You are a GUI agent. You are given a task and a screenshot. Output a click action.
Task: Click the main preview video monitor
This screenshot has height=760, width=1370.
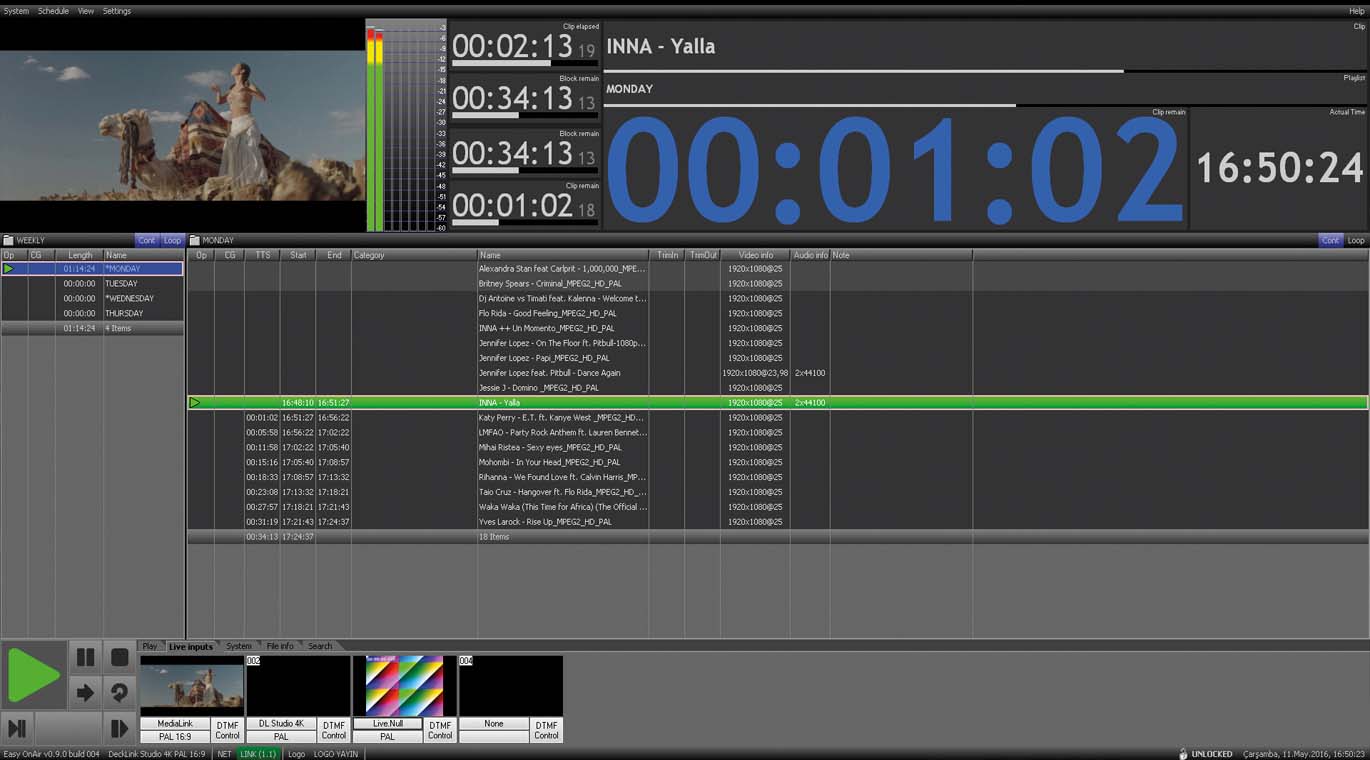pos(182,126)
